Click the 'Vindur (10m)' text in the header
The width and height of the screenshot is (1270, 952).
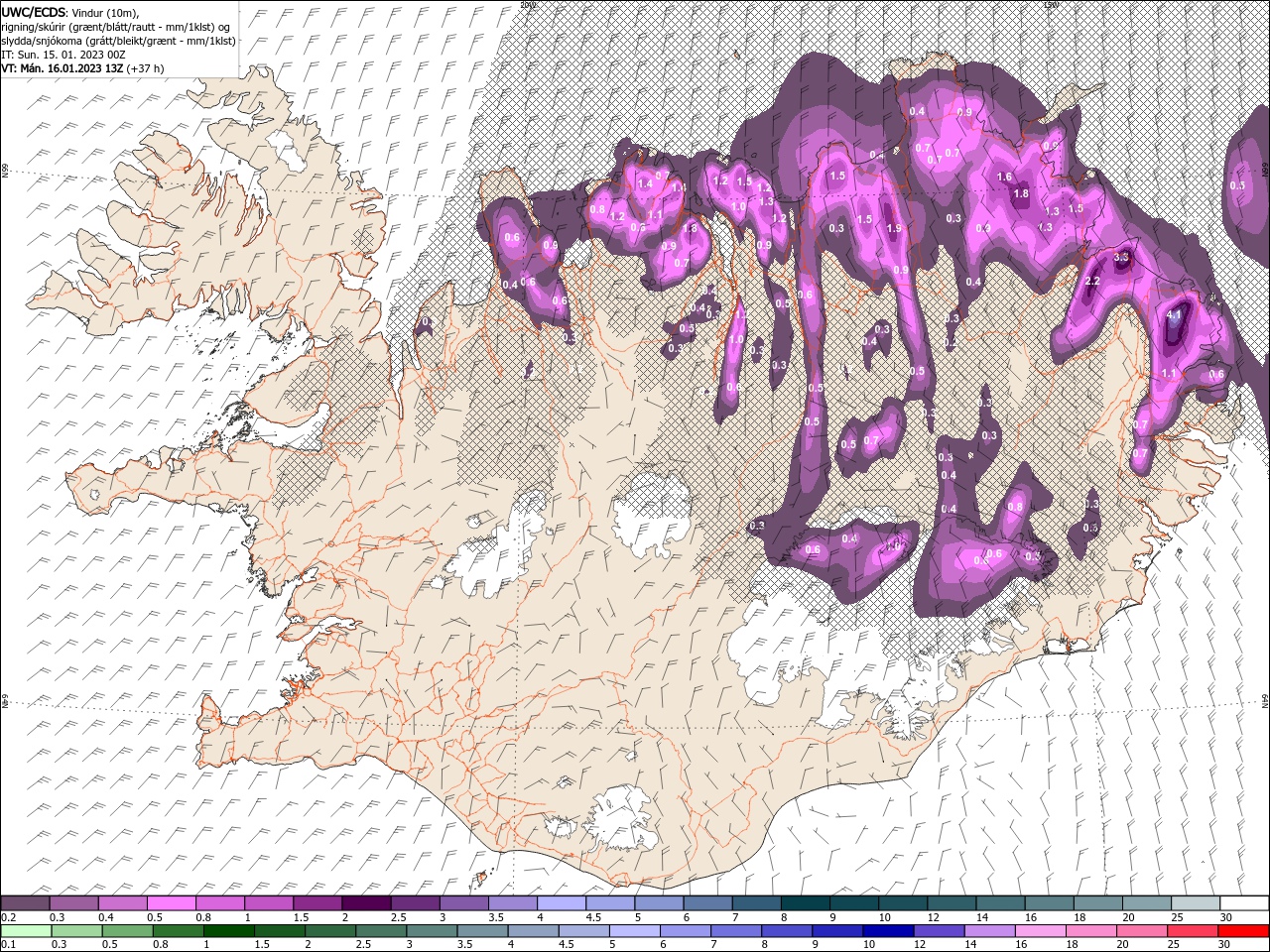pos(105,12)
